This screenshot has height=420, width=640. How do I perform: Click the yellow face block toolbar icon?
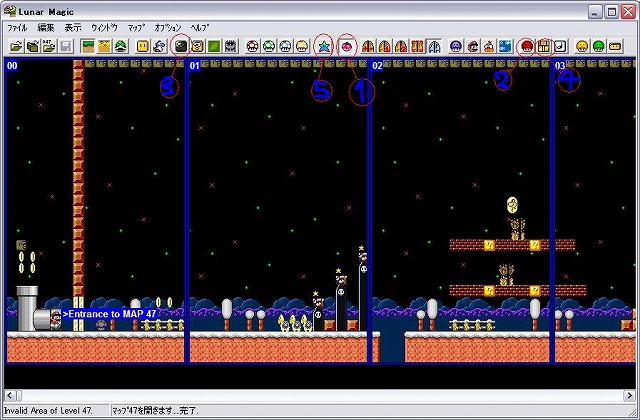pos(142,47)
